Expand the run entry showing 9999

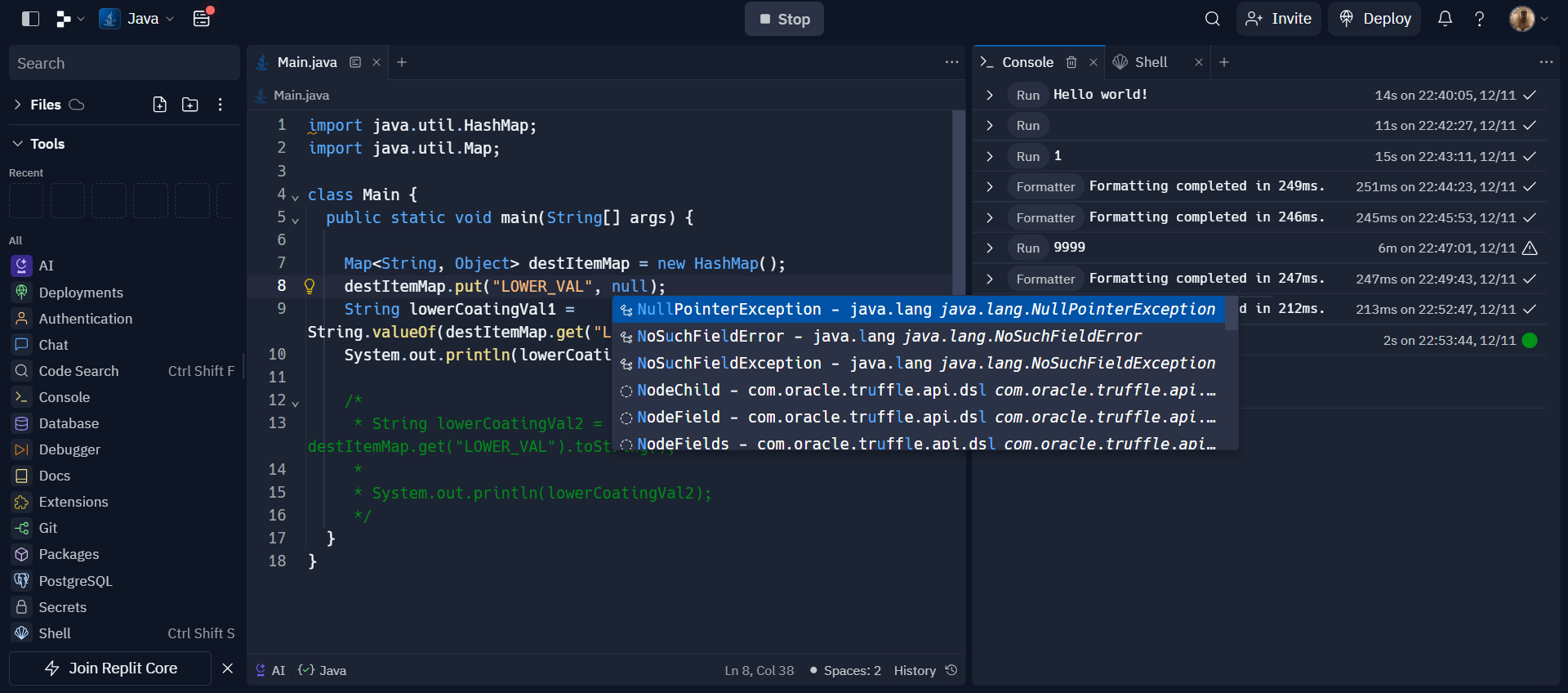pos(990,248)
